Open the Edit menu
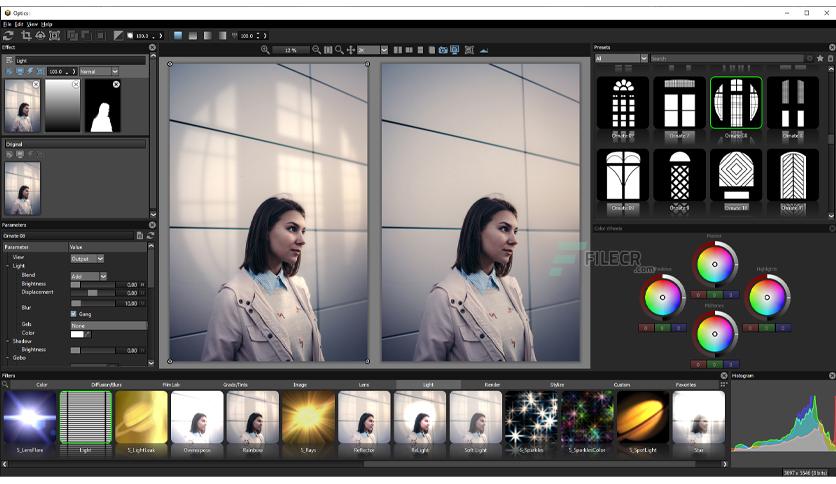The image size is (836, 484). 19,24
